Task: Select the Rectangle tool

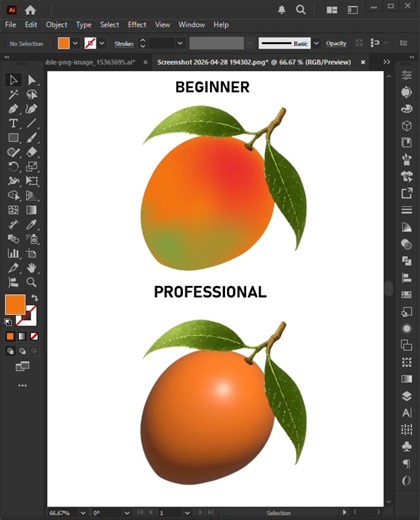Action: 13,138
